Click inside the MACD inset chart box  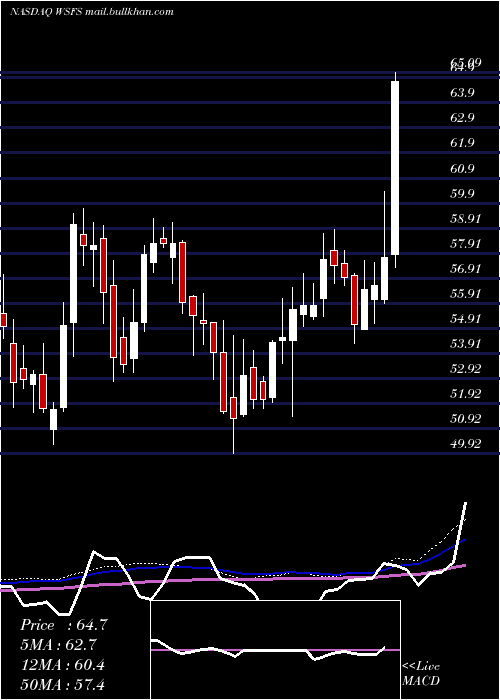tap(275, 650)
